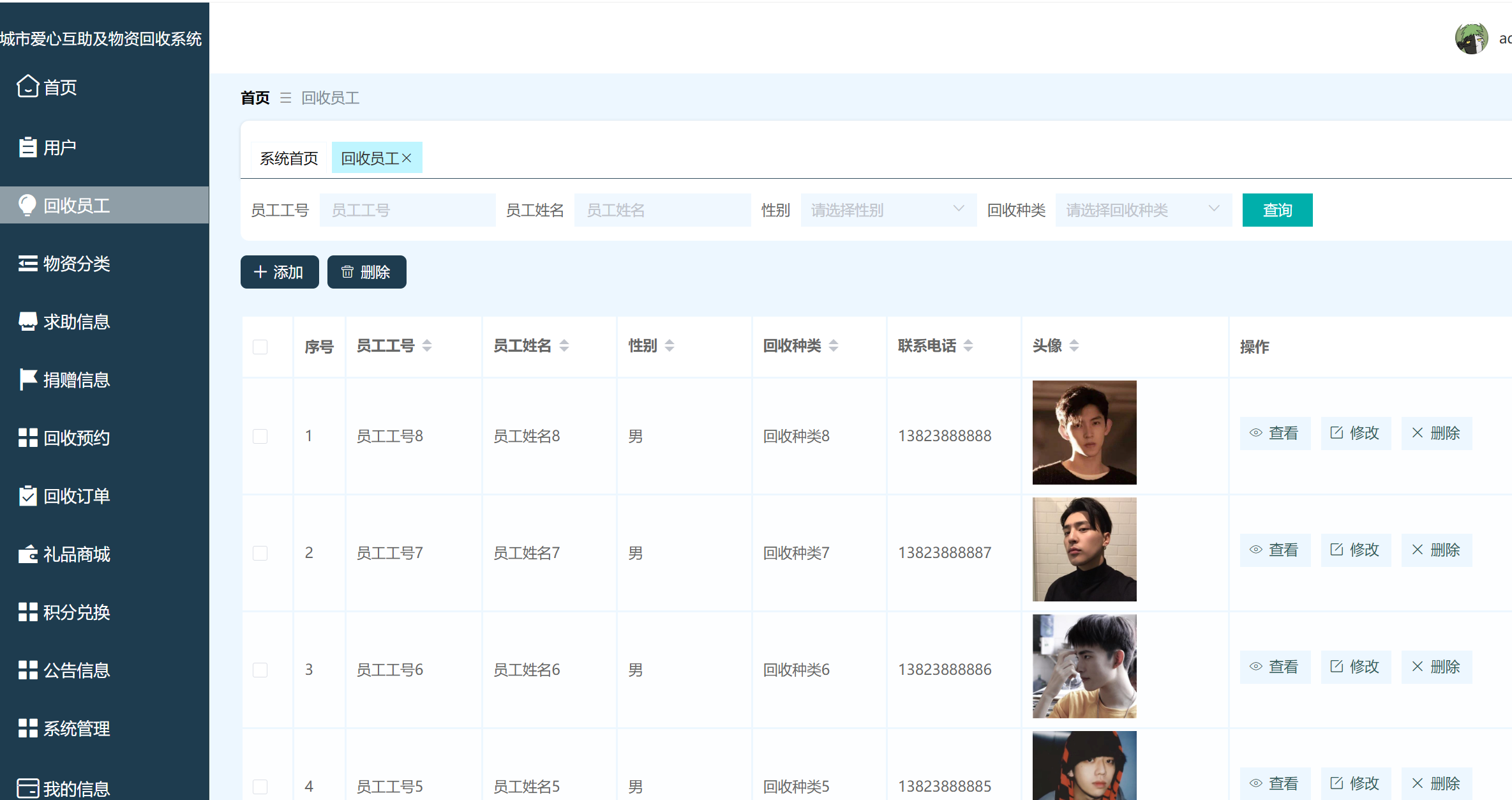
Task: Open 礼品商城 wallet icon item
Action: pyautogui.click(x=27, y=554)
